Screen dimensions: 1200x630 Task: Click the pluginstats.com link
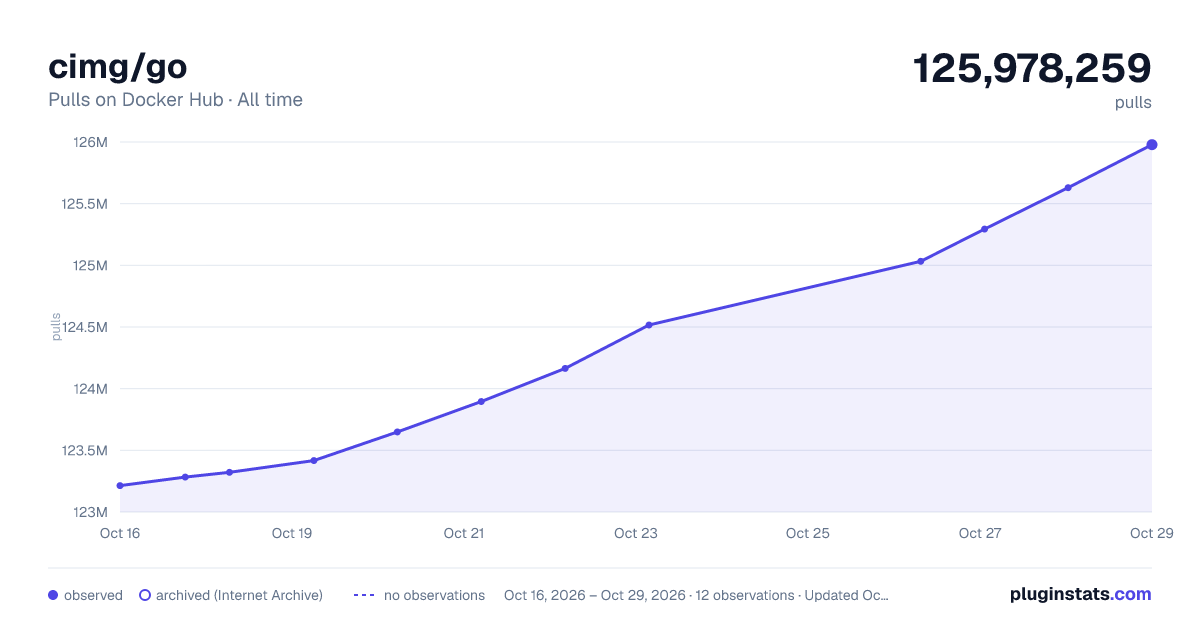[1080, 594]
